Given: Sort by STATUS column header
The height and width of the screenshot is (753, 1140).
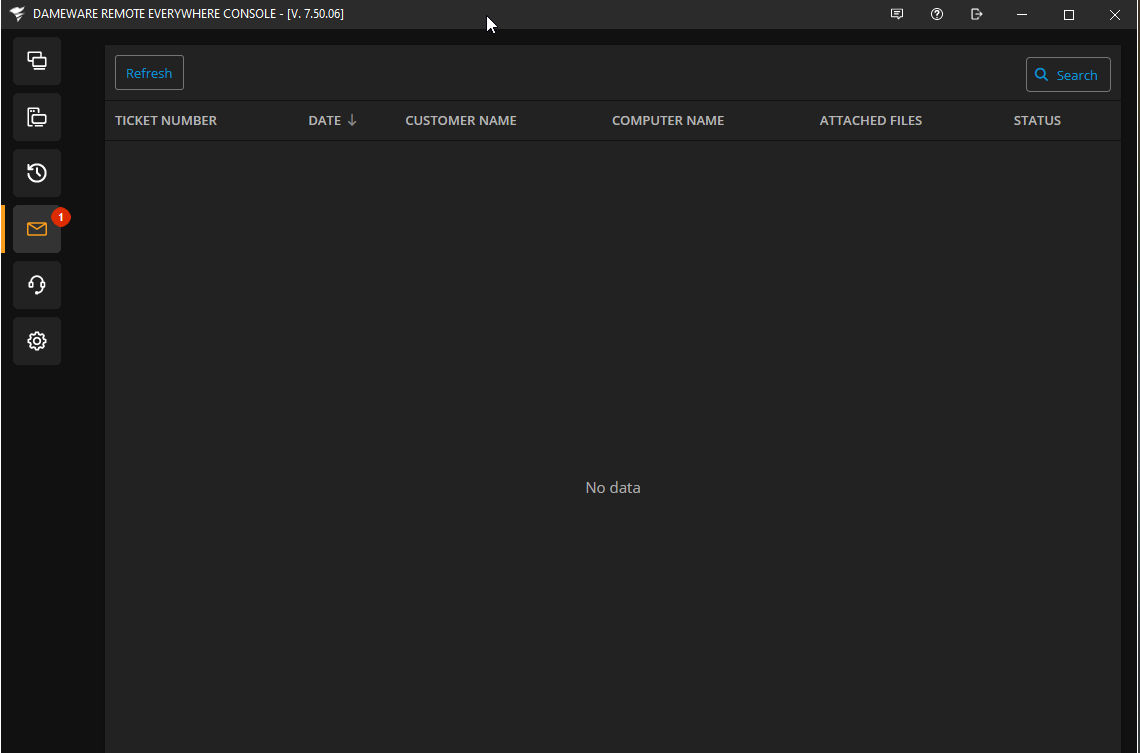Looking at the screenshot, I should tap(1037, 121).
